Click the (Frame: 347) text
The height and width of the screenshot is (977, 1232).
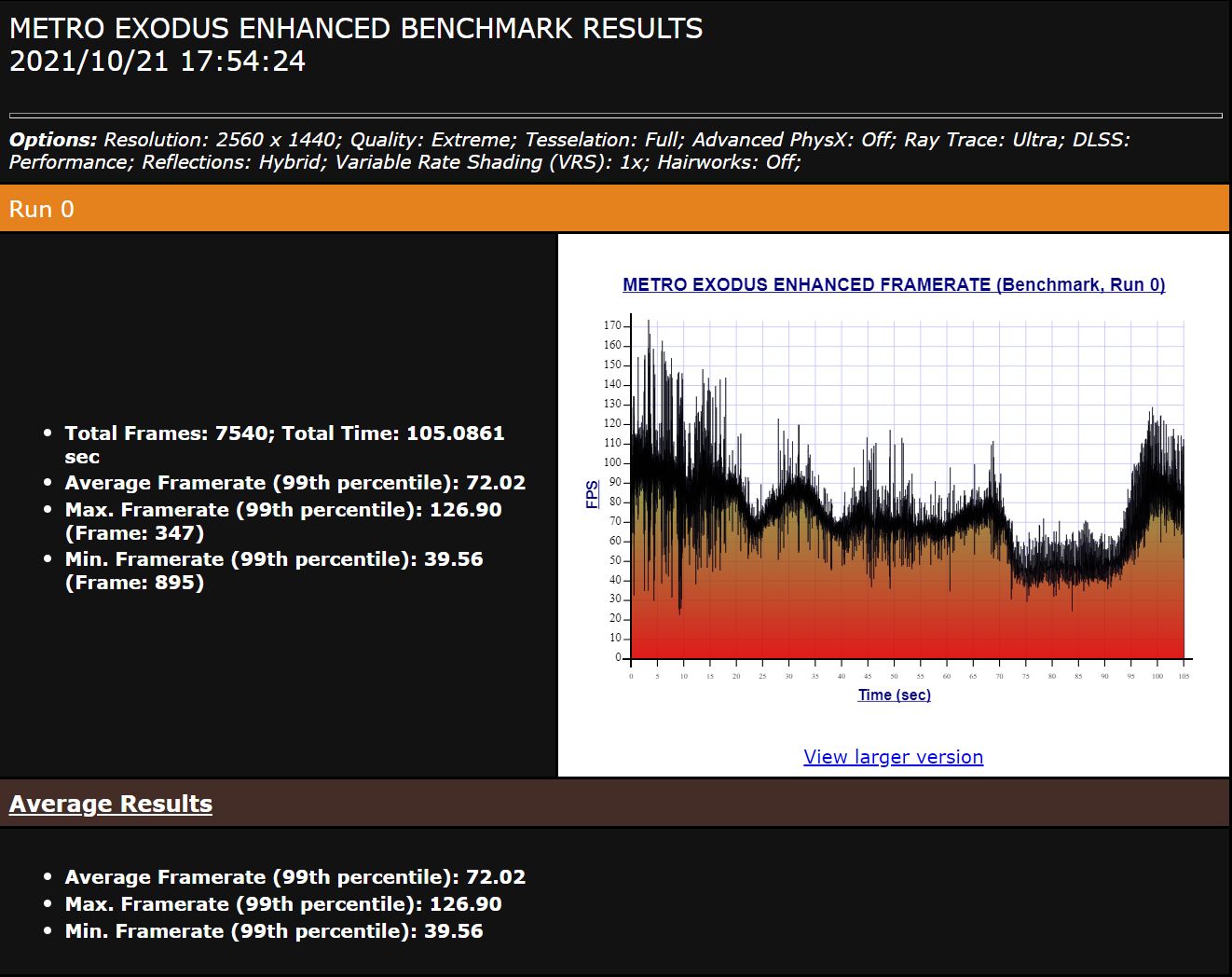134,533
